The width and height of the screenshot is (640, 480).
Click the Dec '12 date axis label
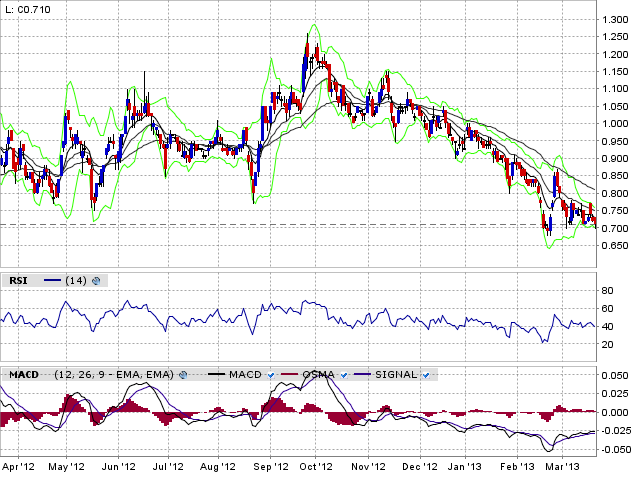pyautogui.click(x=420, y=467)
